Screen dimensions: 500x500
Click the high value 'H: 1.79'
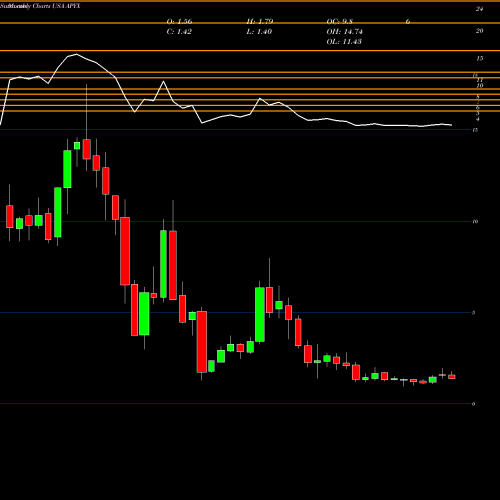[260, 22]
